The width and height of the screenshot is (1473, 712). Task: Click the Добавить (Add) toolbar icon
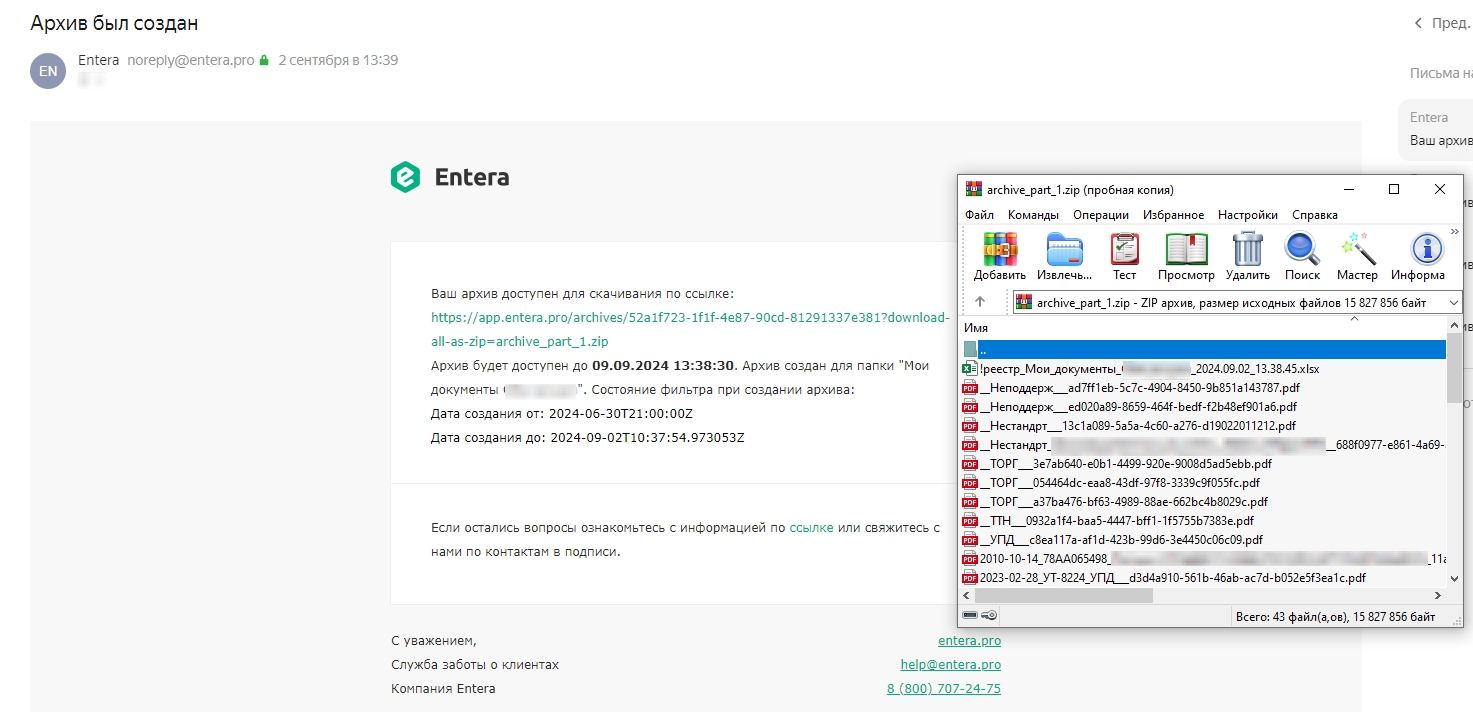tap(1000, 256)
